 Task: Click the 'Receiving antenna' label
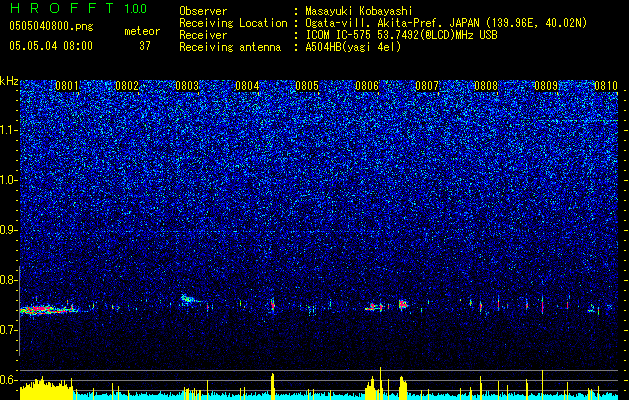pos(230,47)
